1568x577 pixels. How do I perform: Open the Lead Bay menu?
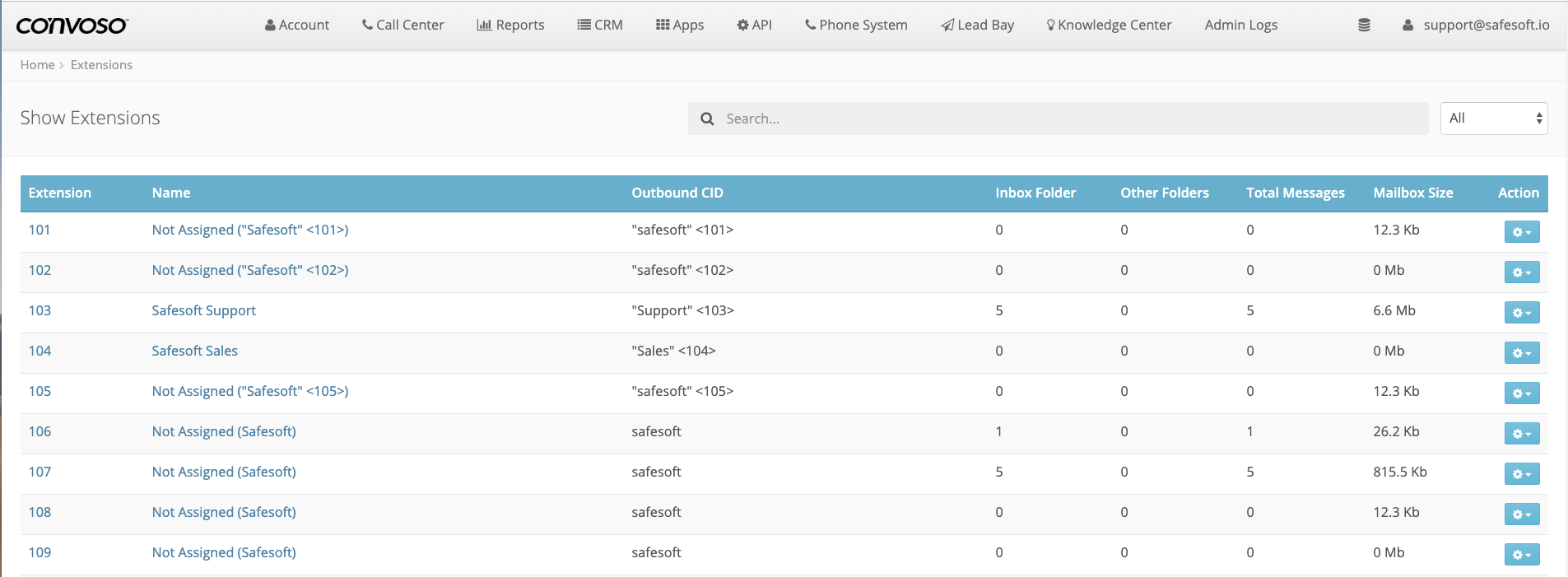[978, 26]
